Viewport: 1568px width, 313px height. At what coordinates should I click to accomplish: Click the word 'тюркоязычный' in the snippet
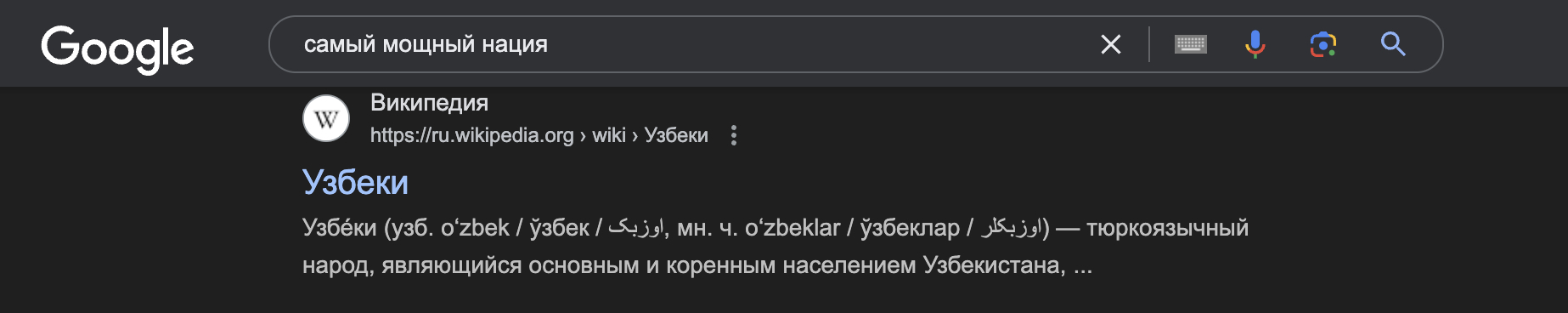point(1168,228)
